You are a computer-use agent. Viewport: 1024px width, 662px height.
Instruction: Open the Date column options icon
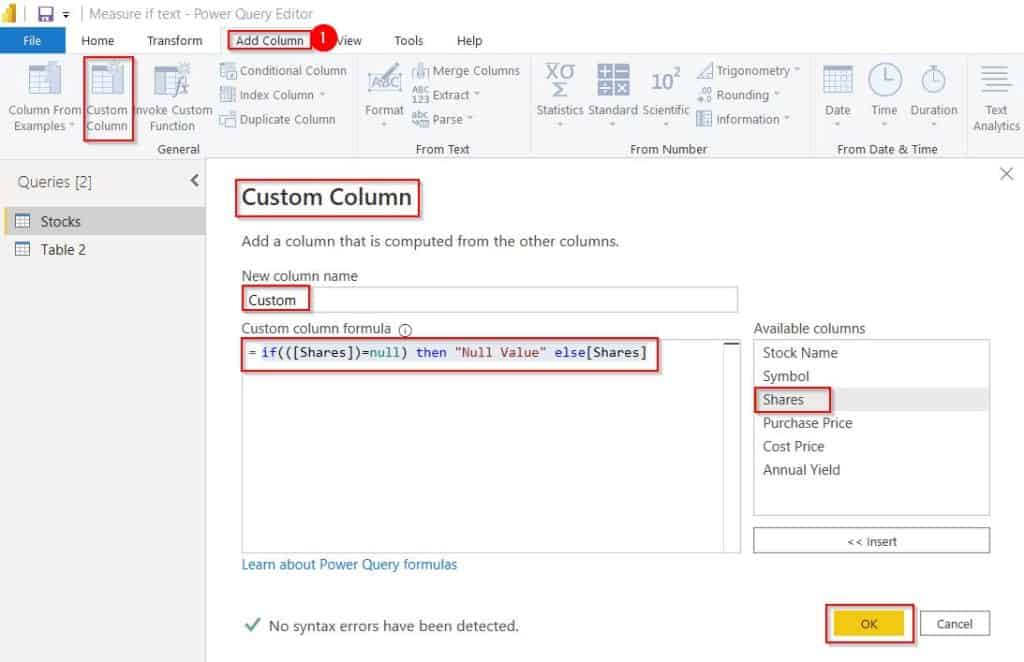tap(837, 80)
